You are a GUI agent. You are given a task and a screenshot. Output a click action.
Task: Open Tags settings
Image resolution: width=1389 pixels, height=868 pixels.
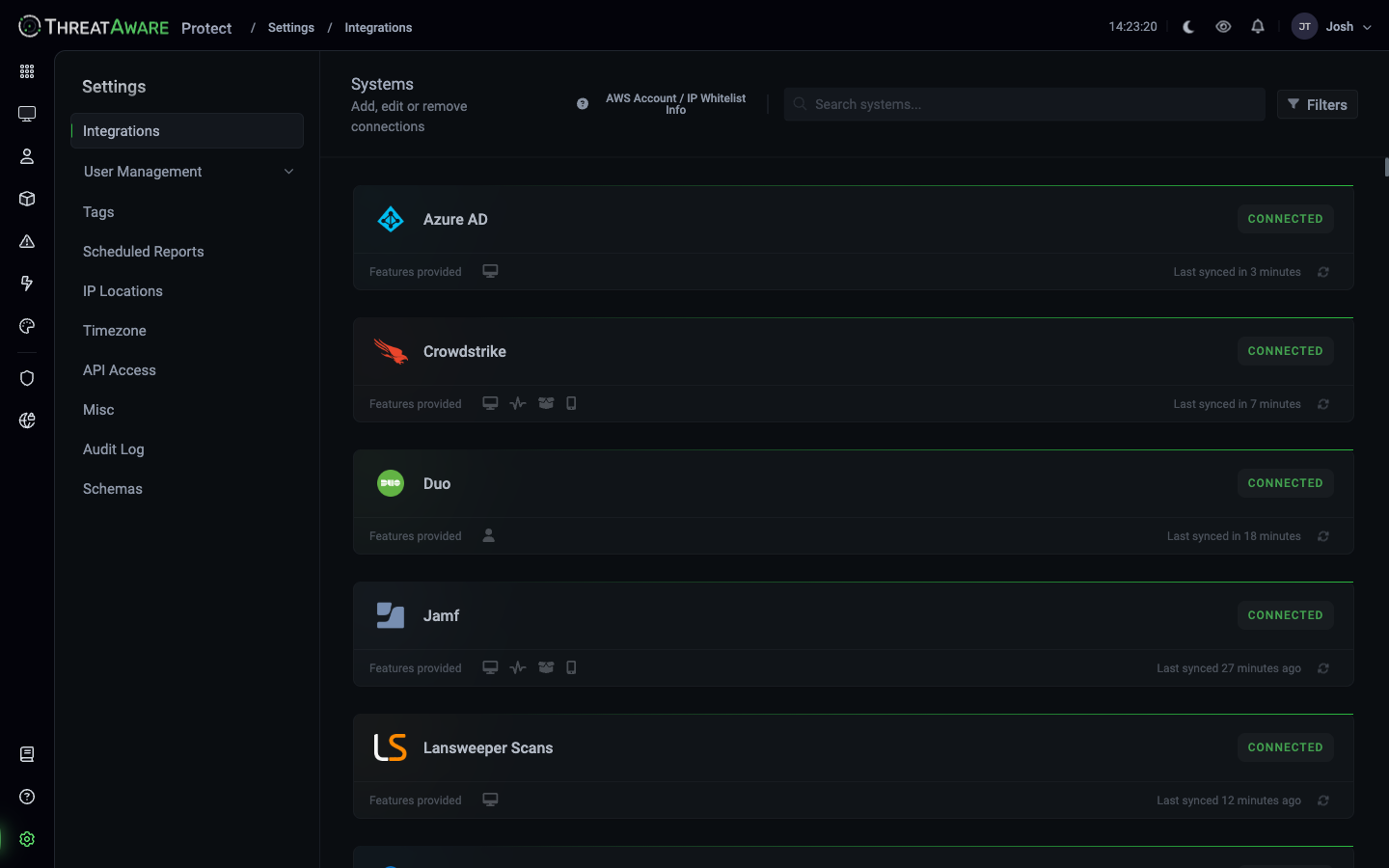click(x=98, y=212)
